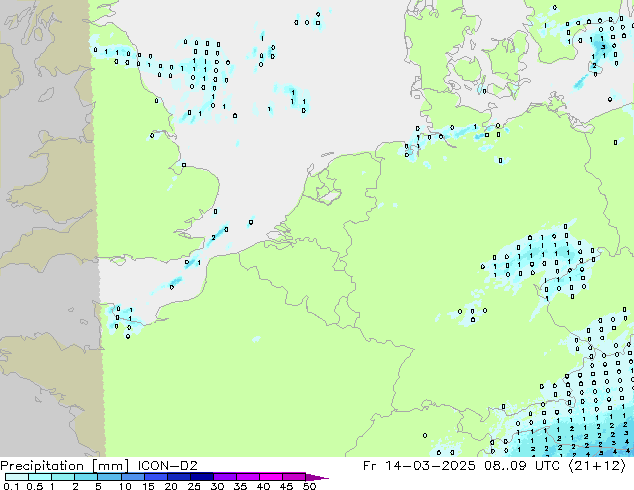
Task: Select the 1–2 mm legend color swatch
Action: tap(63, 477)
